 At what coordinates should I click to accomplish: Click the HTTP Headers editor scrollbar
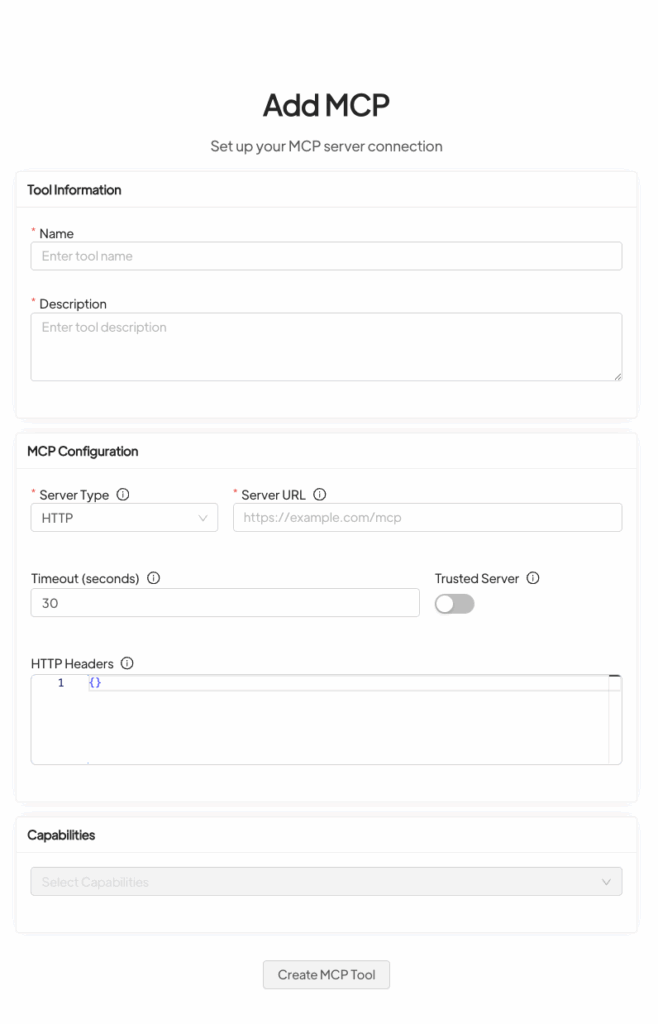pos(615,720)
